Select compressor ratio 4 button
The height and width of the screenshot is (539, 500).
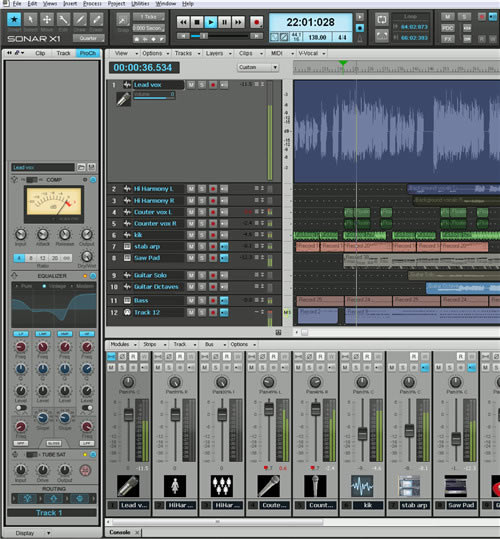(19, 258)
